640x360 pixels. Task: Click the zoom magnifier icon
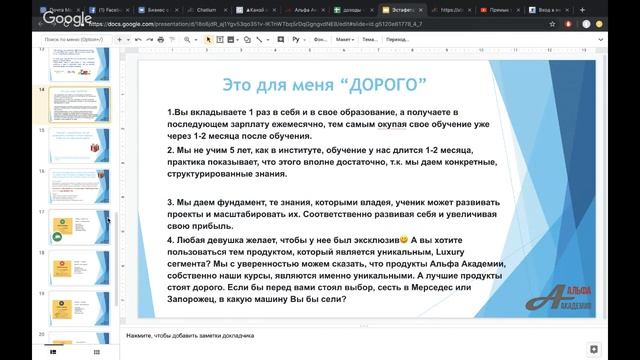coord(187,40)
